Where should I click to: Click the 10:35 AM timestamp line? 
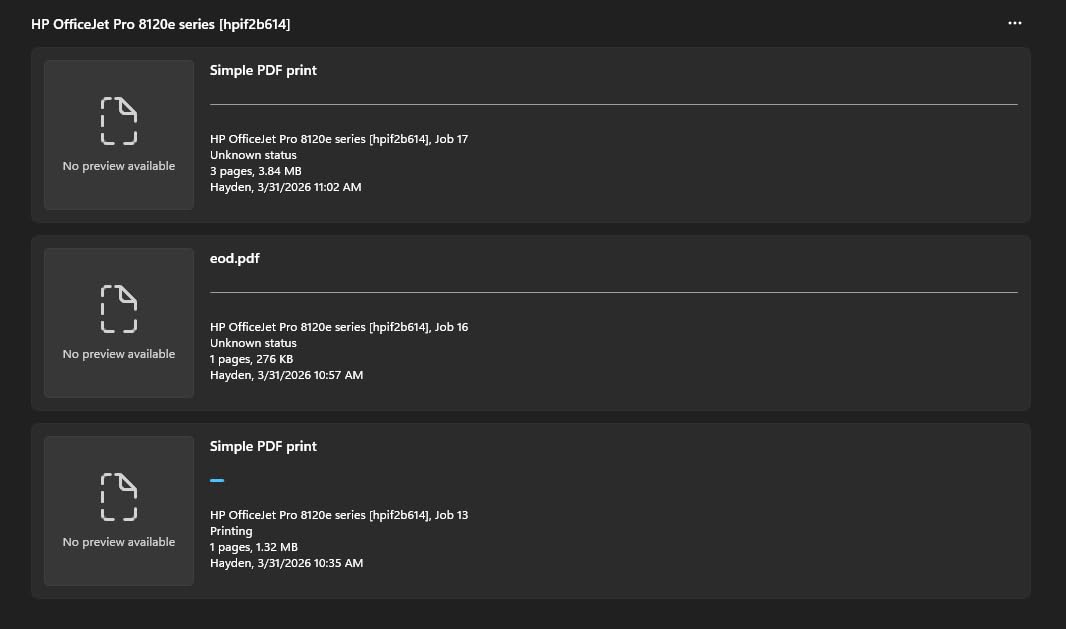point(286,563)
